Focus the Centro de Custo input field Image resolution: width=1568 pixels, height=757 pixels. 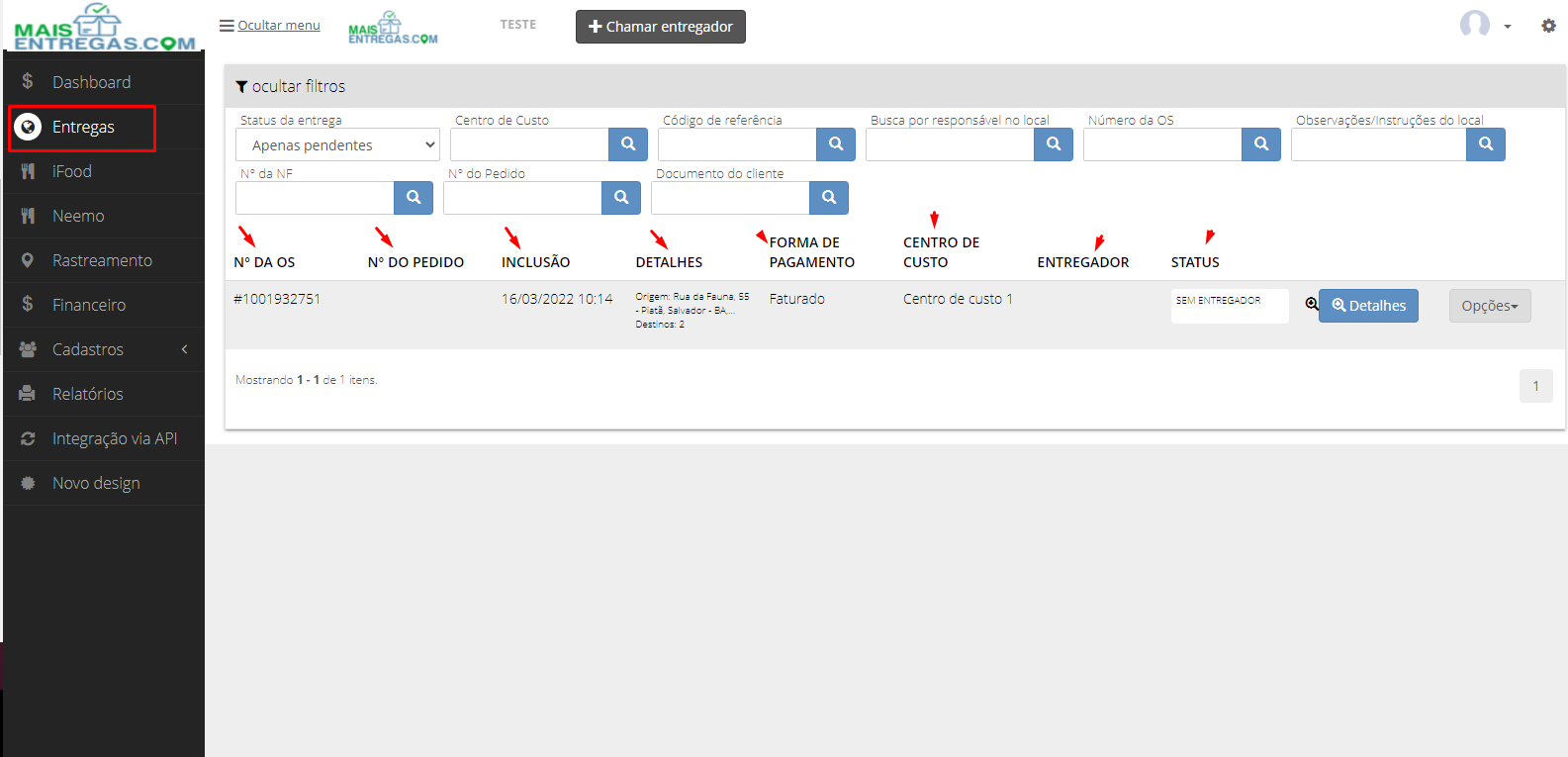coord(529,144)
